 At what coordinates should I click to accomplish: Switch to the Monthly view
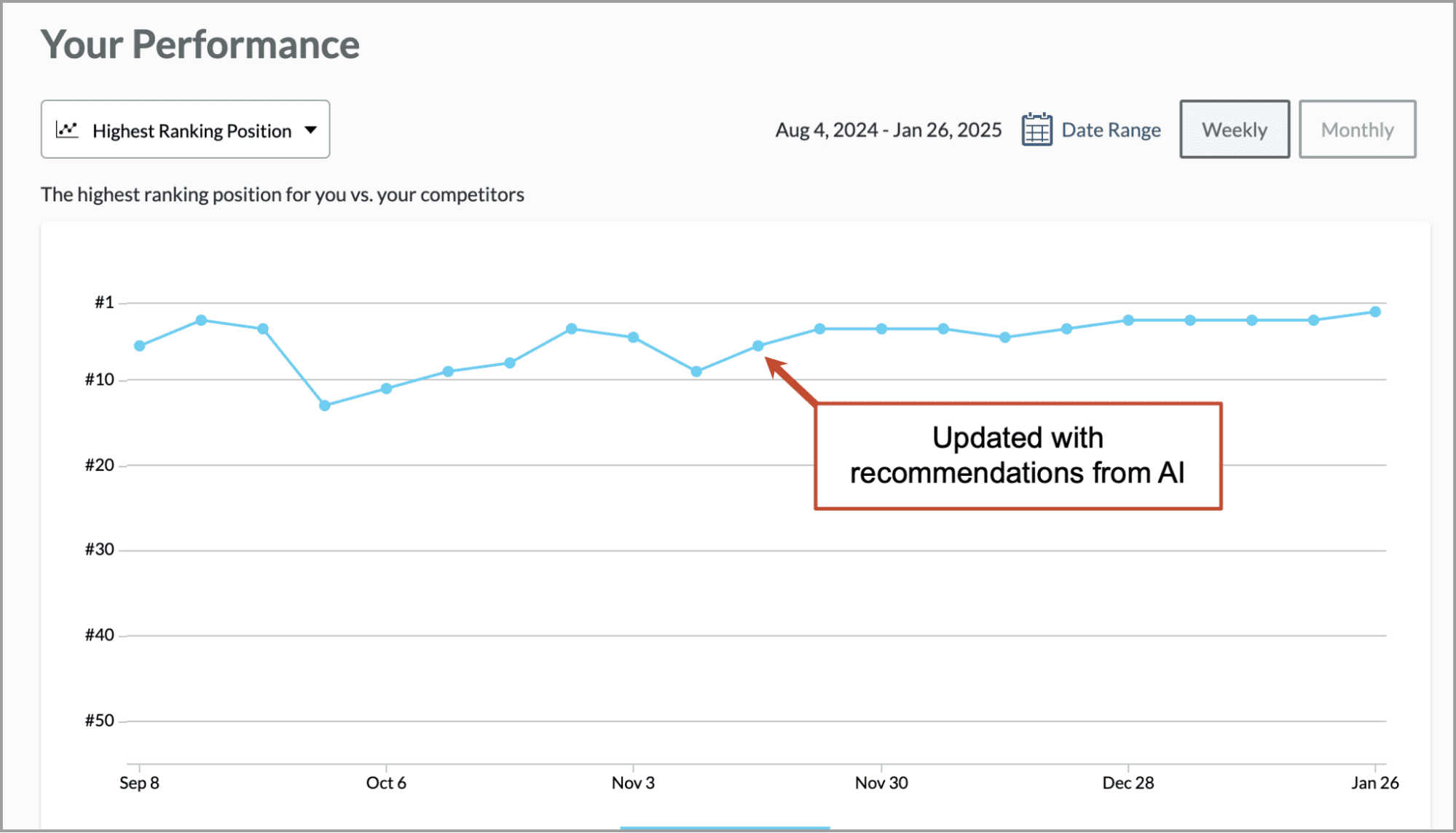1358,129
